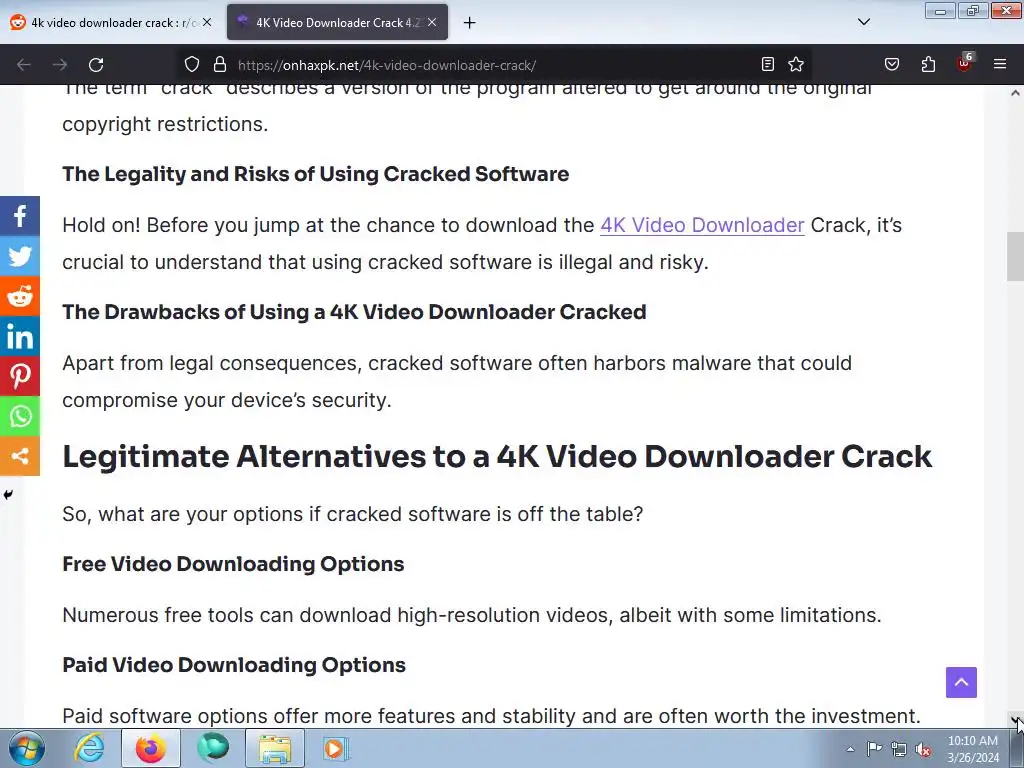Click scrollbar up arrow
This screenshot has width=1024, height=768.
point(1015,93)
